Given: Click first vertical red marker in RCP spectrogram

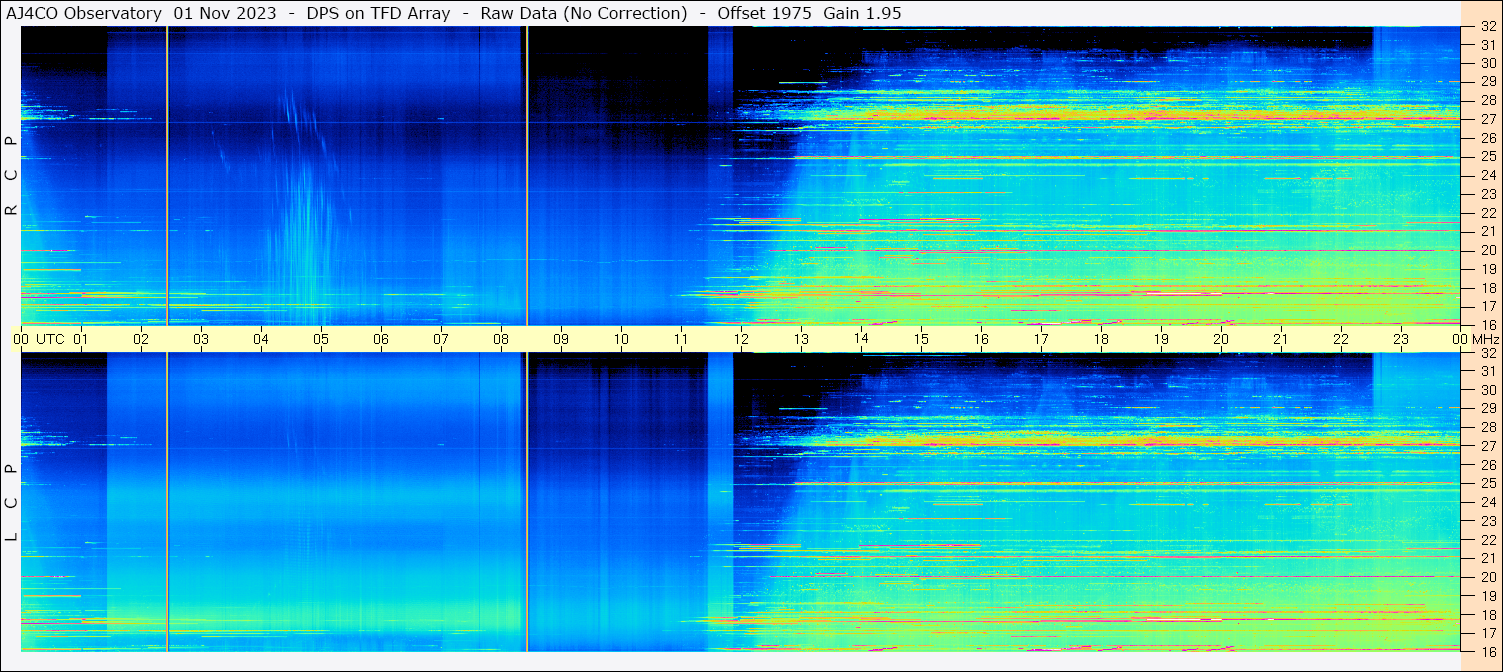Looking at the screenshot, I should click(167, 175).
